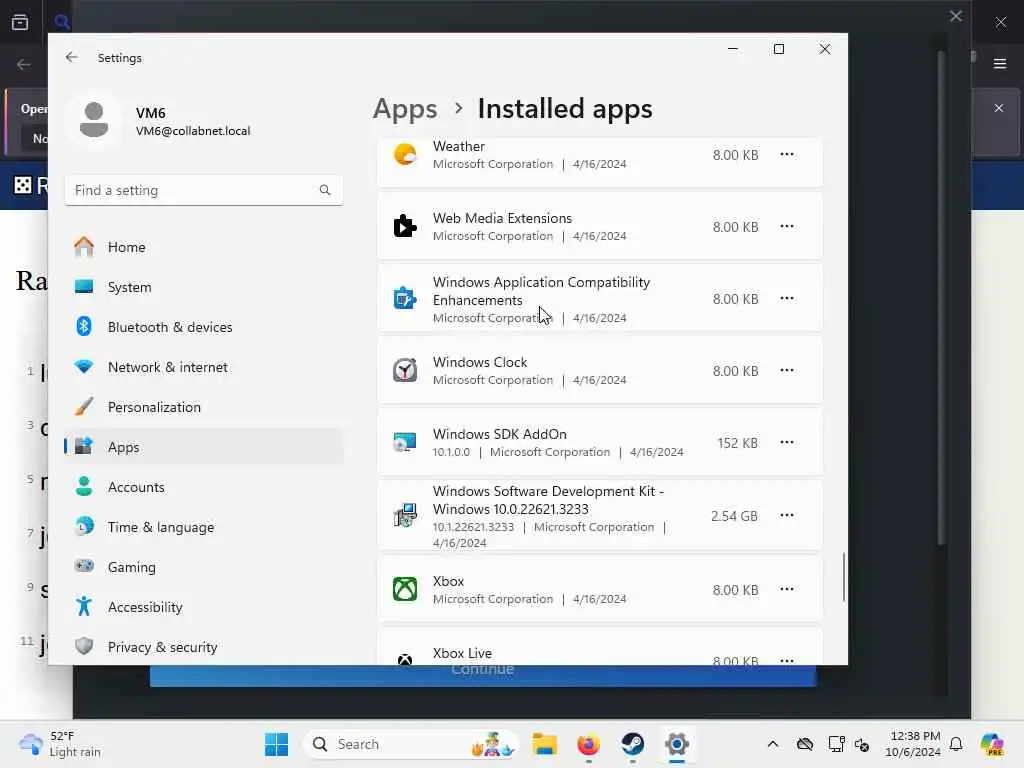Open the hamburger menu in background window
1024x768 pixels.
pos(1000,64)
